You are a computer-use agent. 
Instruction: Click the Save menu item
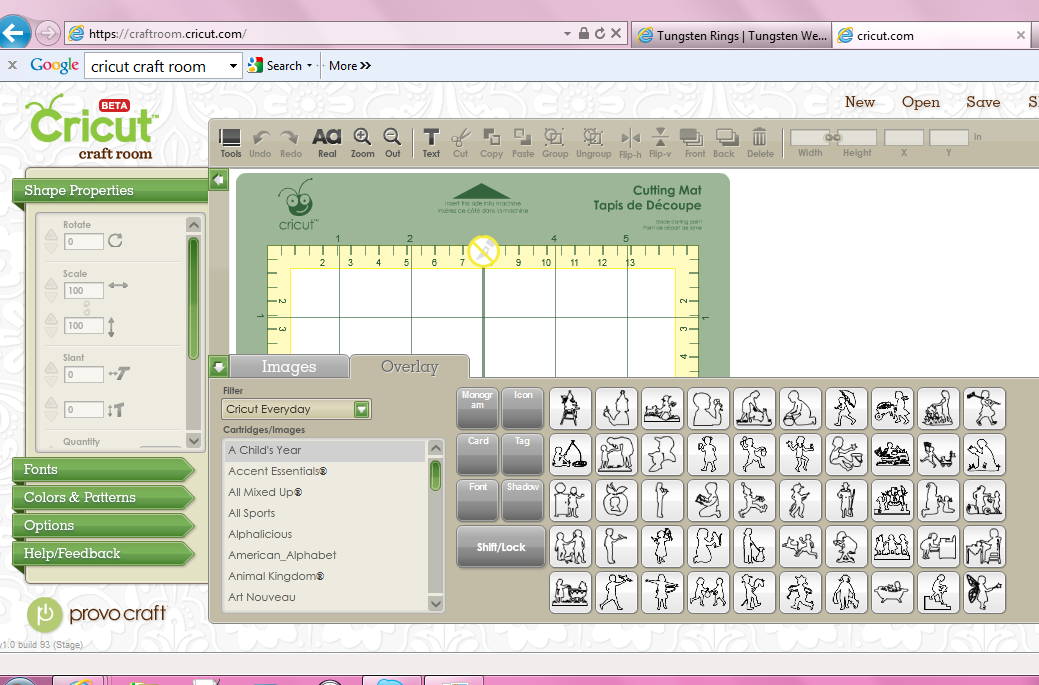(x=983, y=102)
